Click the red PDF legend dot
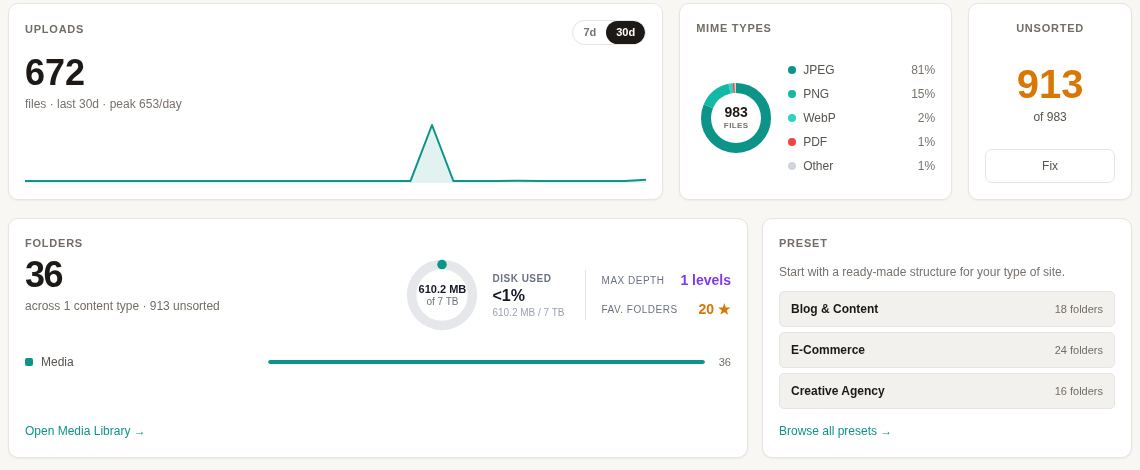The width and height of the screenshot is (1140, 470). tap(792, 142)
